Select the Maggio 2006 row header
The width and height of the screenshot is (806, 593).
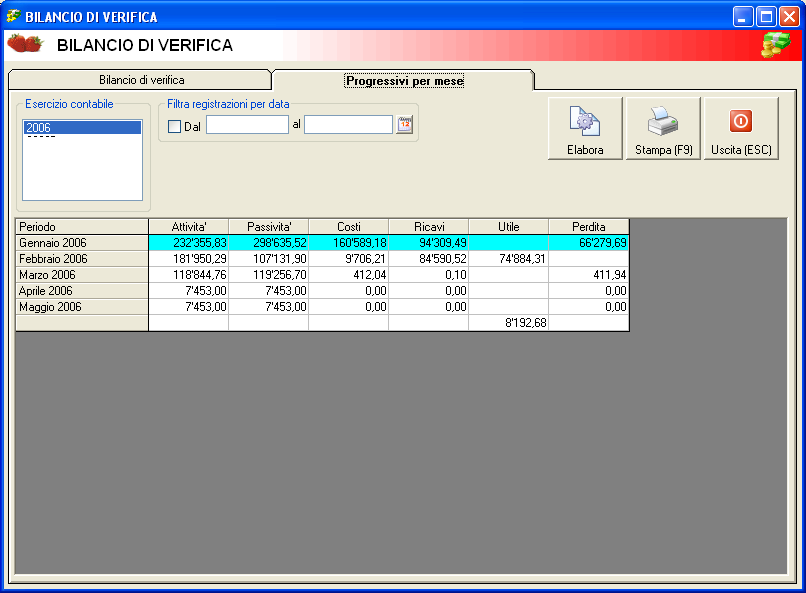coord(82,307)
